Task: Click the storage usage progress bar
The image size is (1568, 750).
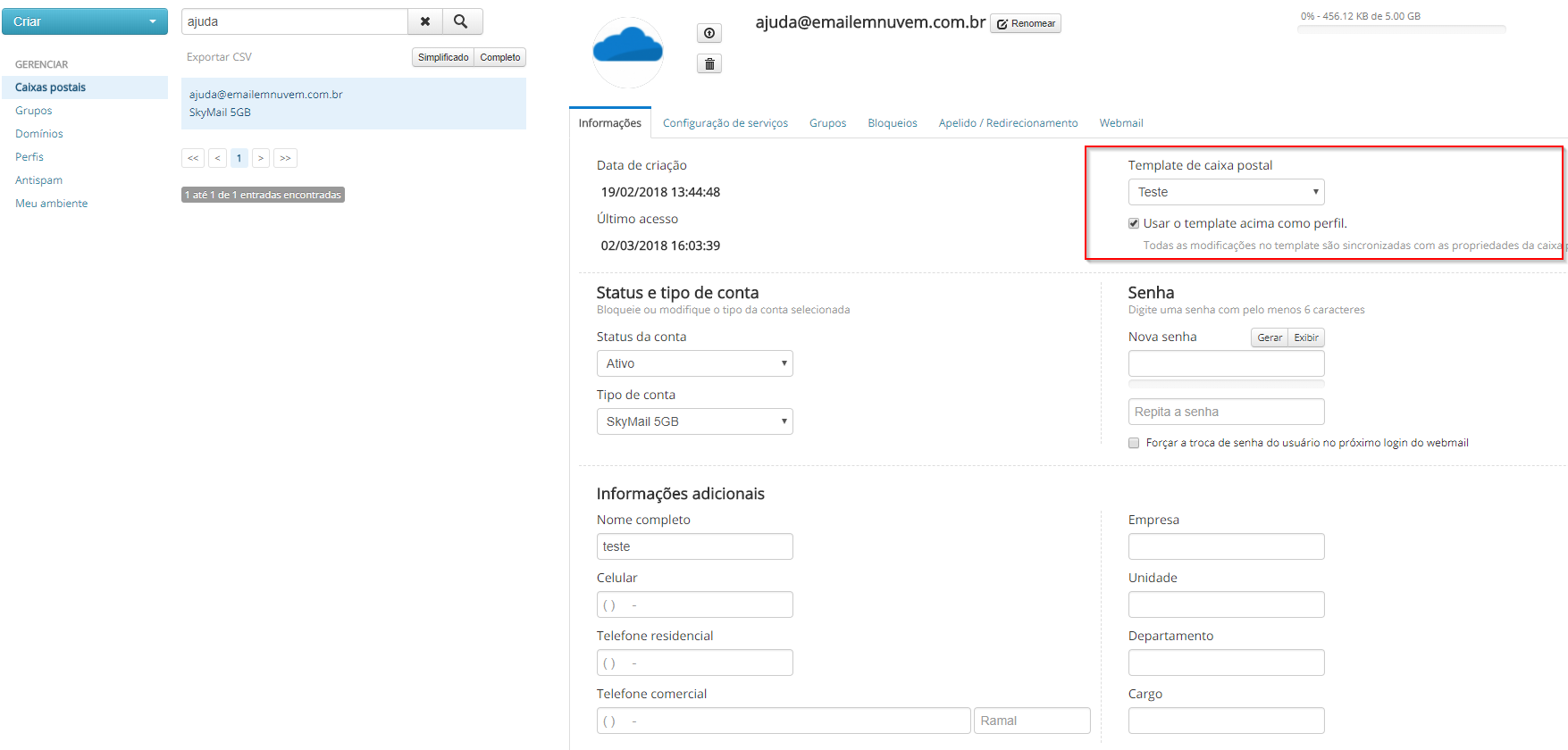Action: 1401,29
